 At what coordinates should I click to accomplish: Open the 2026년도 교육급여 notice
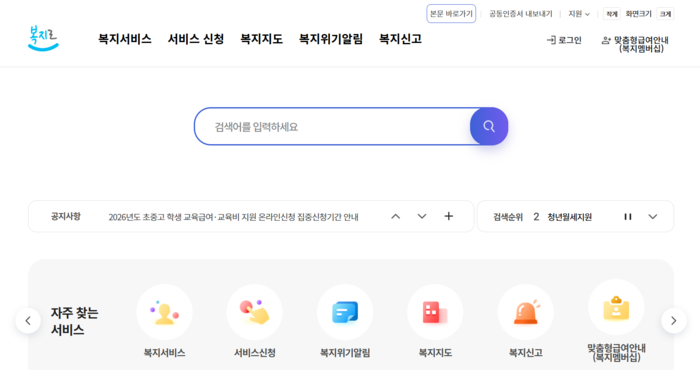click(x=233, y=217)
